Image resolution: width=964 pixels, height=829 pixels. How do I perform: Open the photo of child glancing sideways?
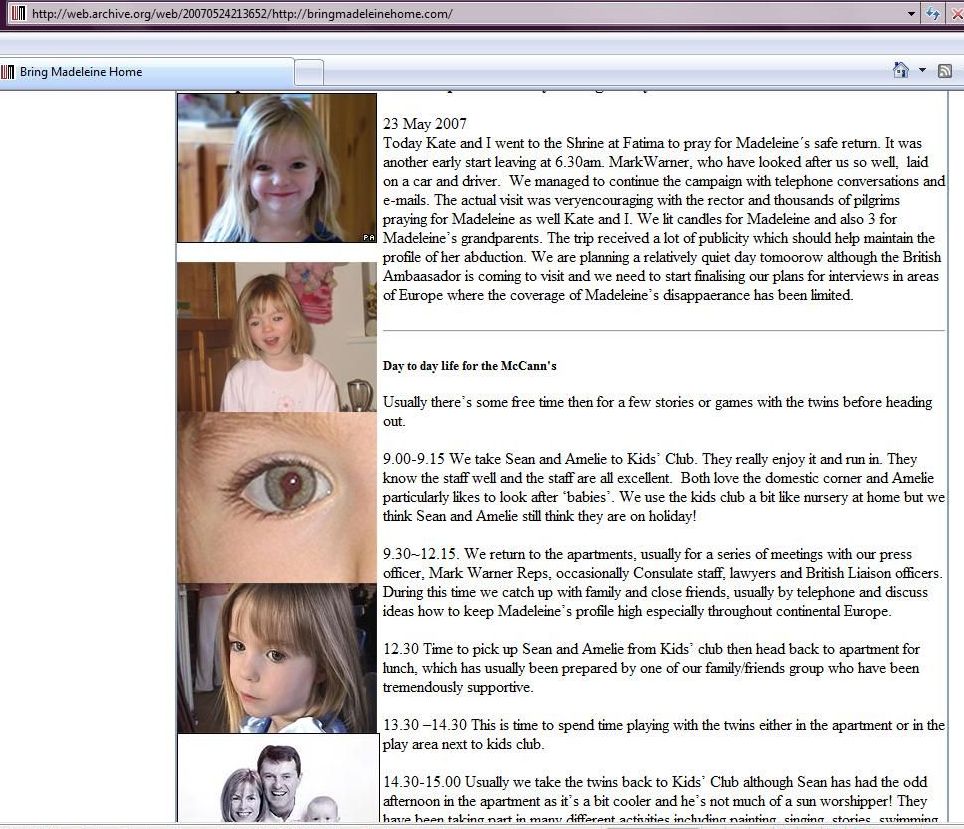click(x=277, y=658)
